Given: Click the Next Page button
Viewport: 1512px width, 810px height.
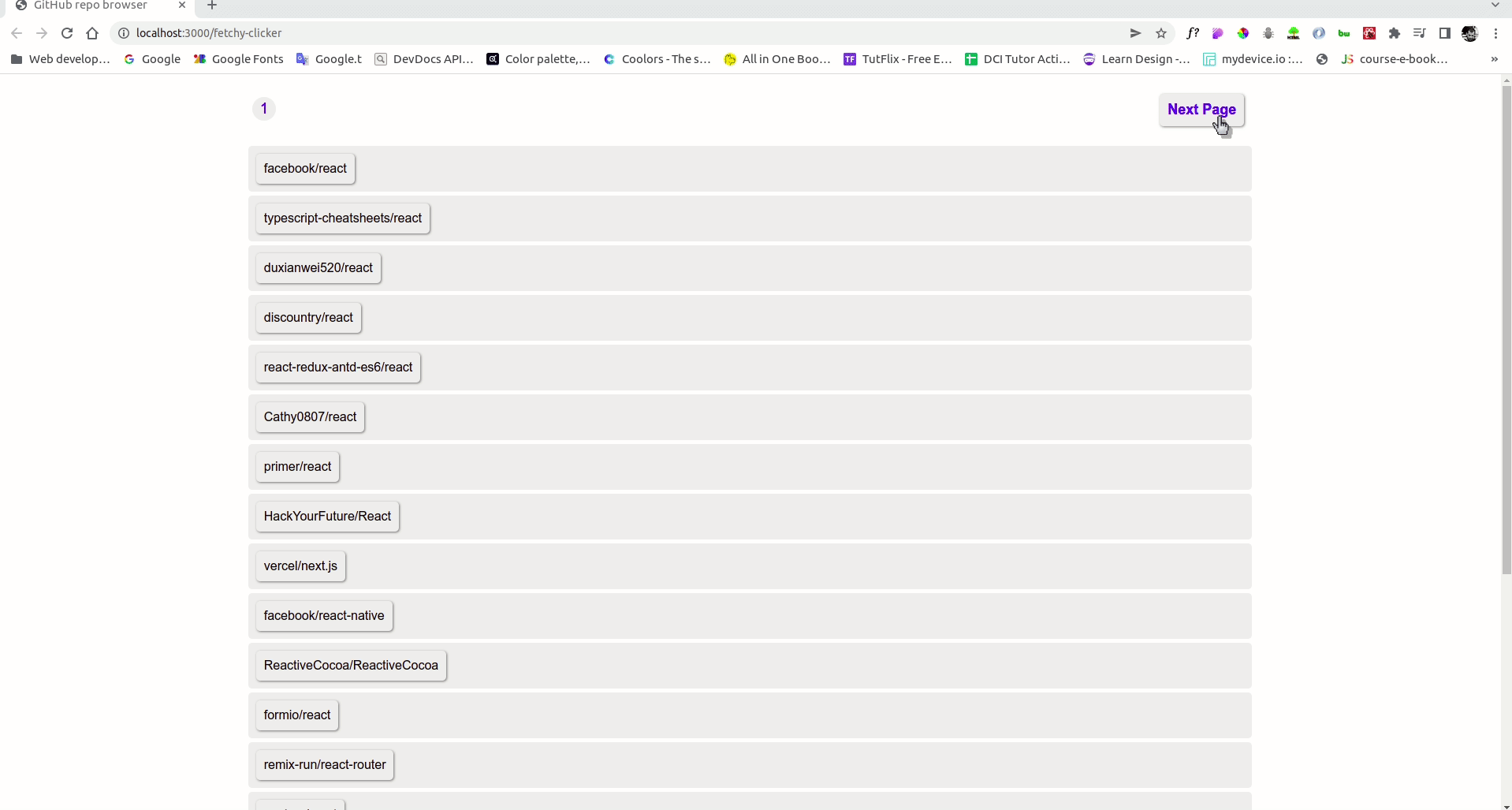Looking at the screenshot, I should click(1201, 110).
